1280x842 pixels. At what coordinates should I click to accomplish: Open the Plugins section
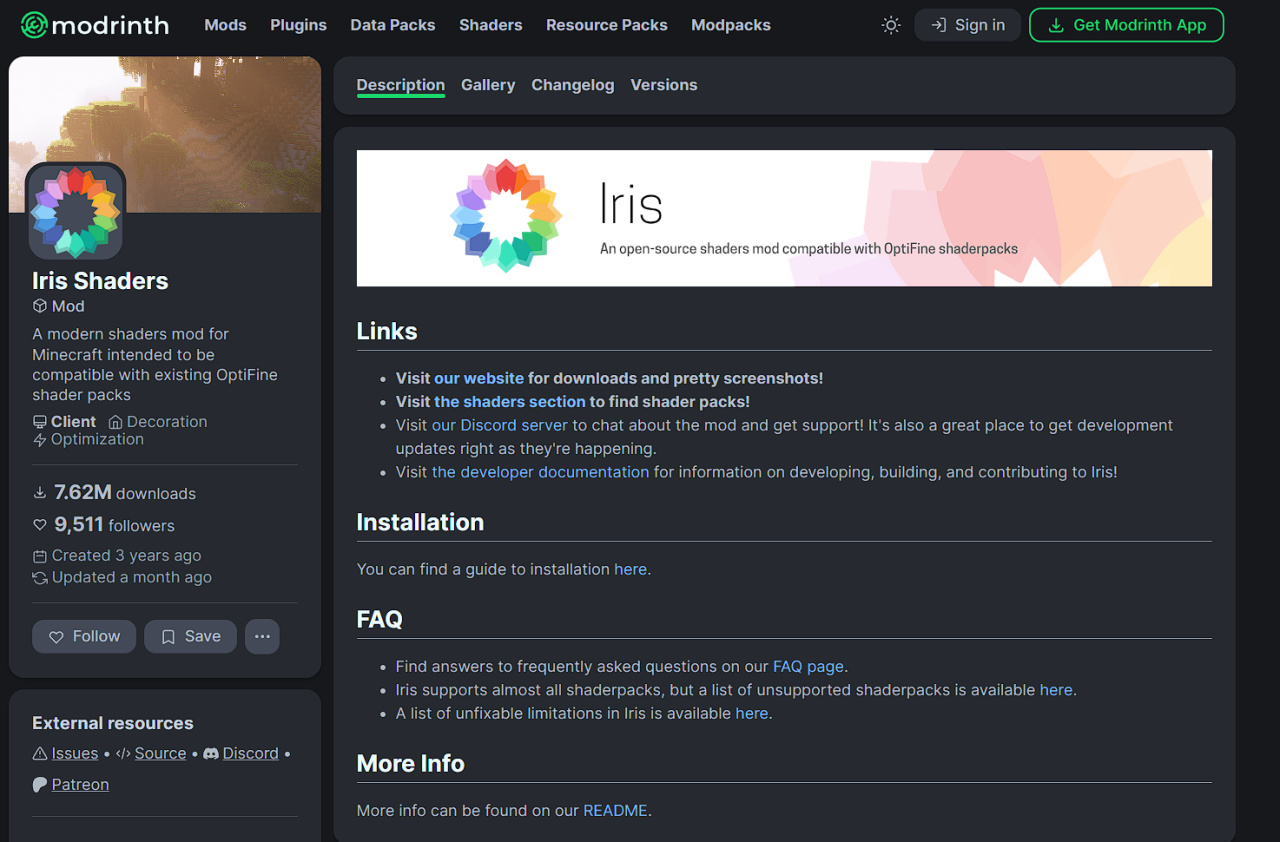pos(298,25)
